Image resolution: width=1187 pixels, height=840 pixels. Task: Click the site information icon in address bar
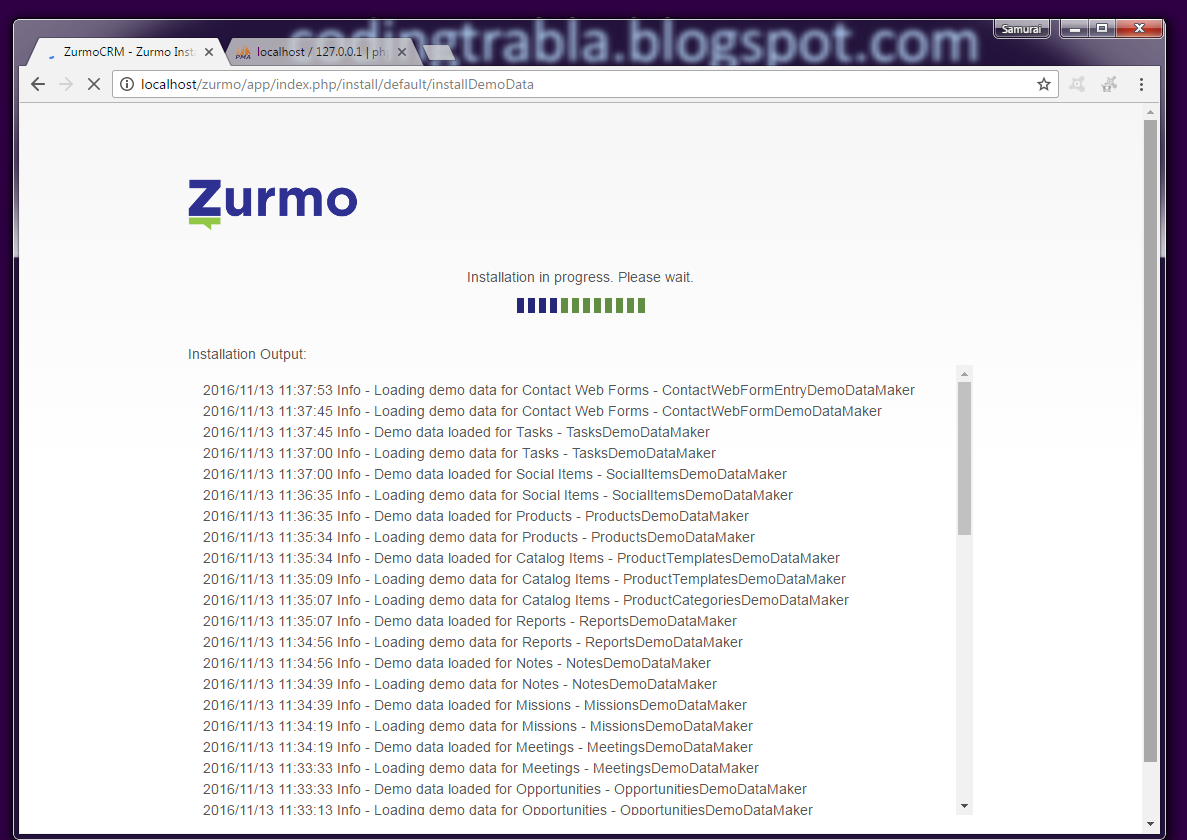127,84
